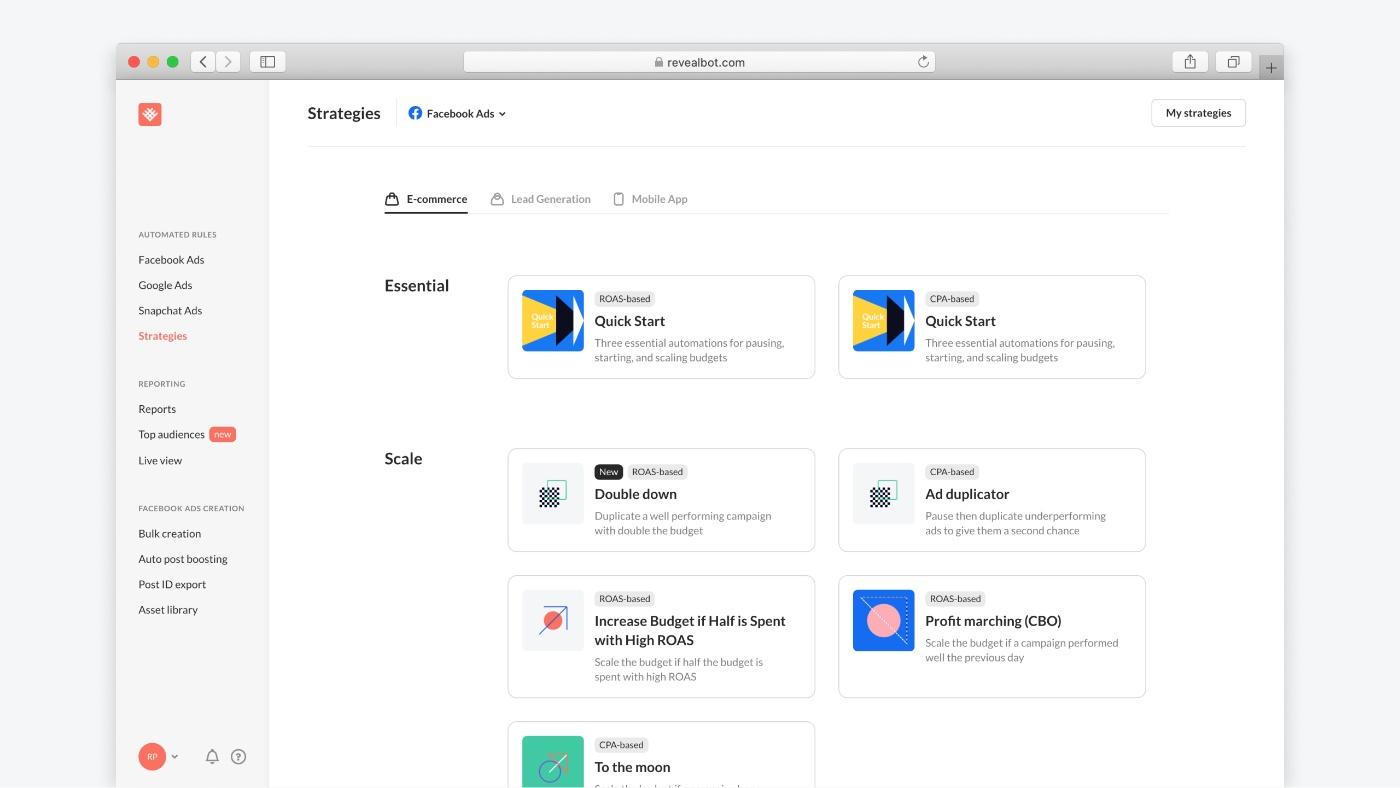Click the browser back arrow
The image size is (1400, 788).
coord(203,62)
